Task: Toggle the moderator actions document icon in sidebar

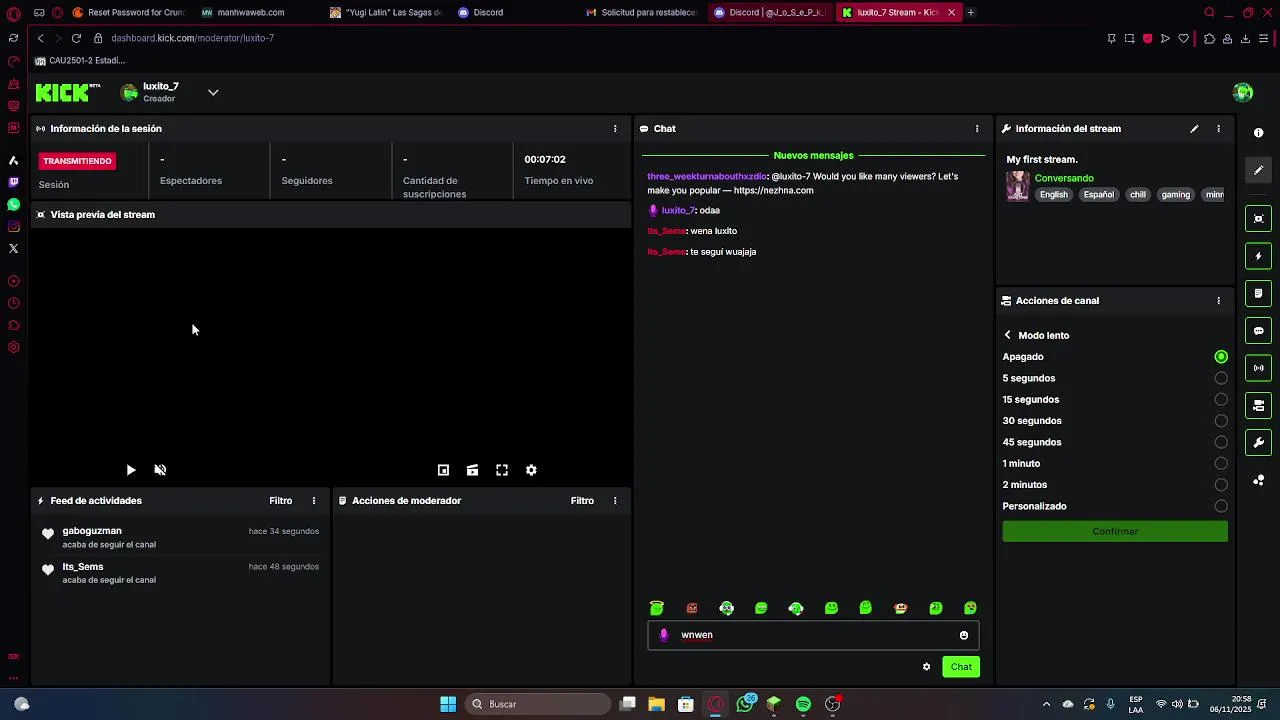Action: 1258,293
